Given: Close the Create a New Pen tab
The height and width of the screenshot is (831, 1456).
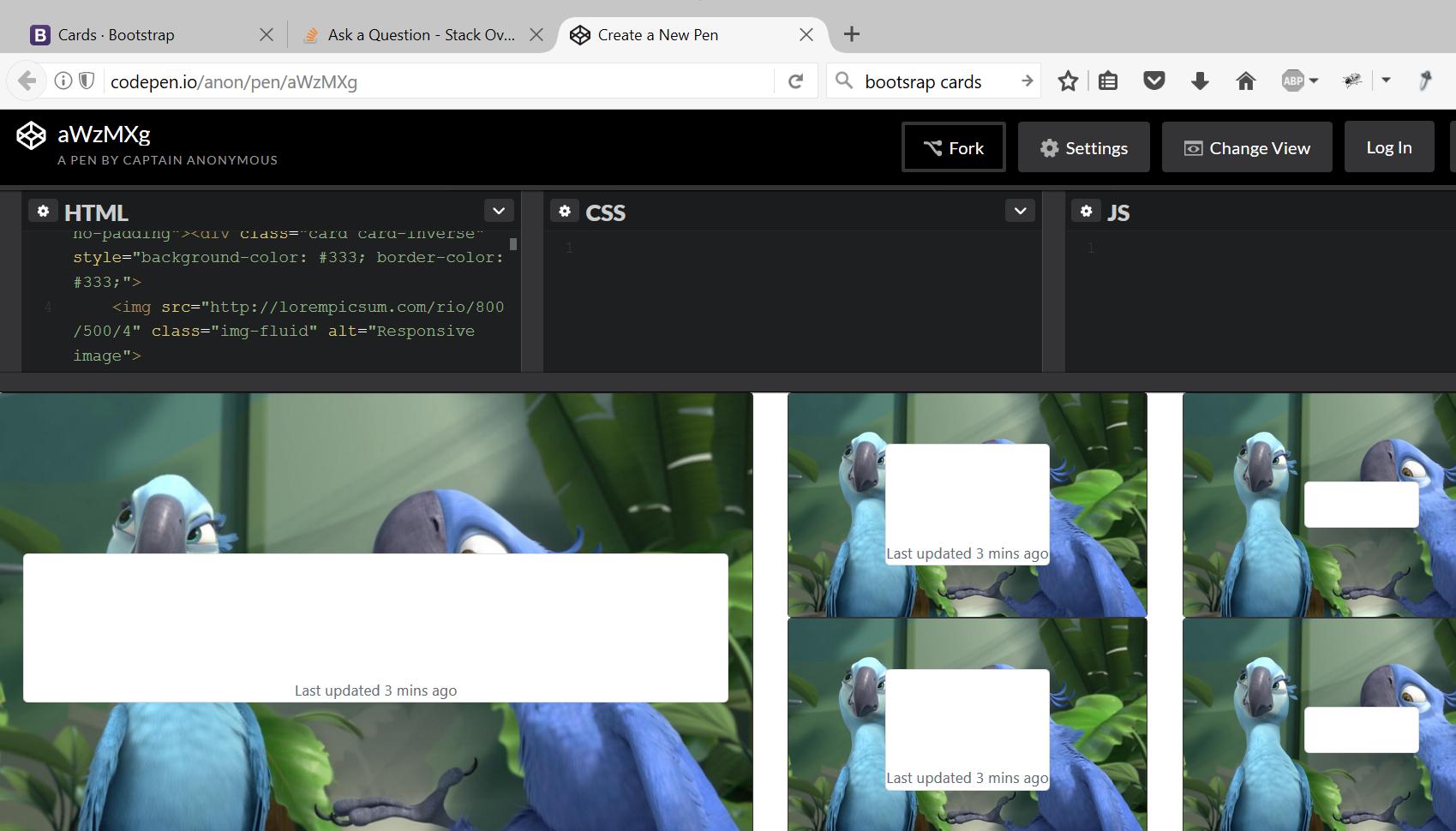Looking at the screenshot, I should point(806,35).
